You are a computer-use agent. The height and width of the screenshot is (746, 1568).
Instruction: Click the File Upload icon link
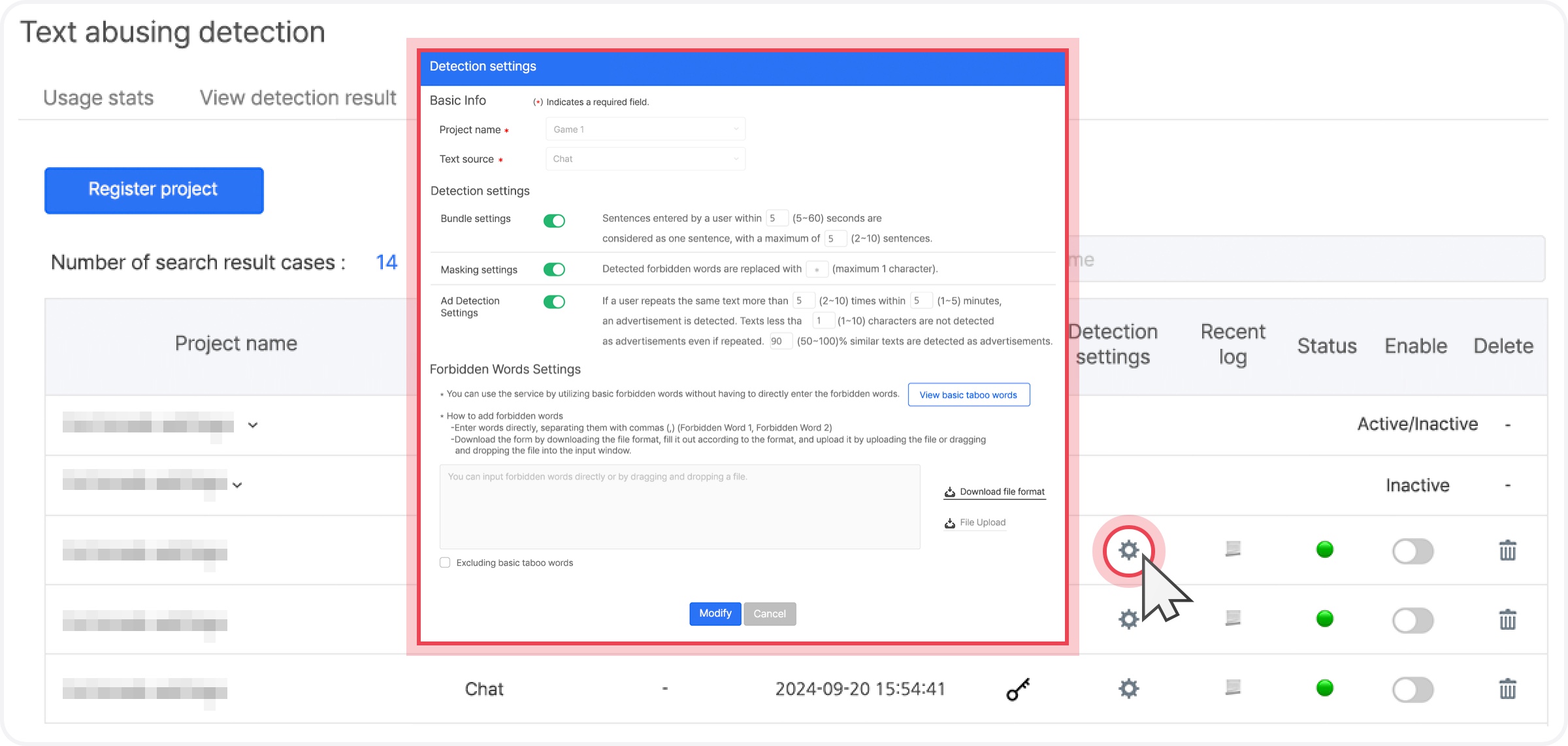(x=975, y=523)
